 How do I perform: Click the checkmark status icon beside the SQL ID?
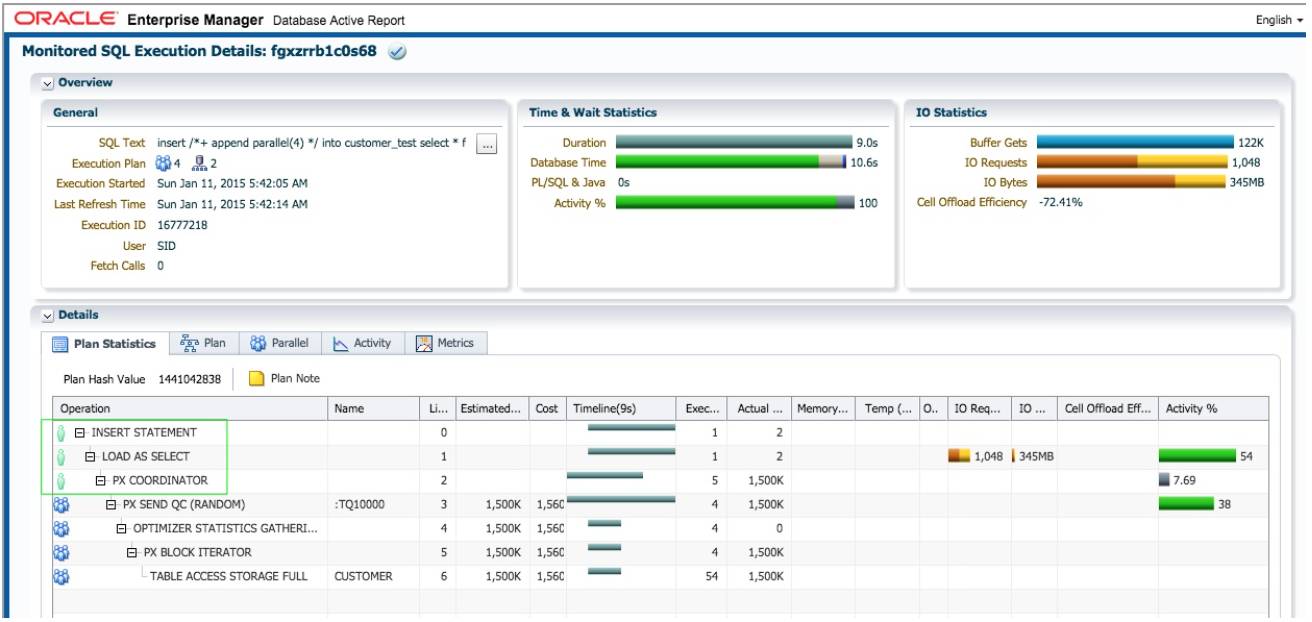[397, 52]
